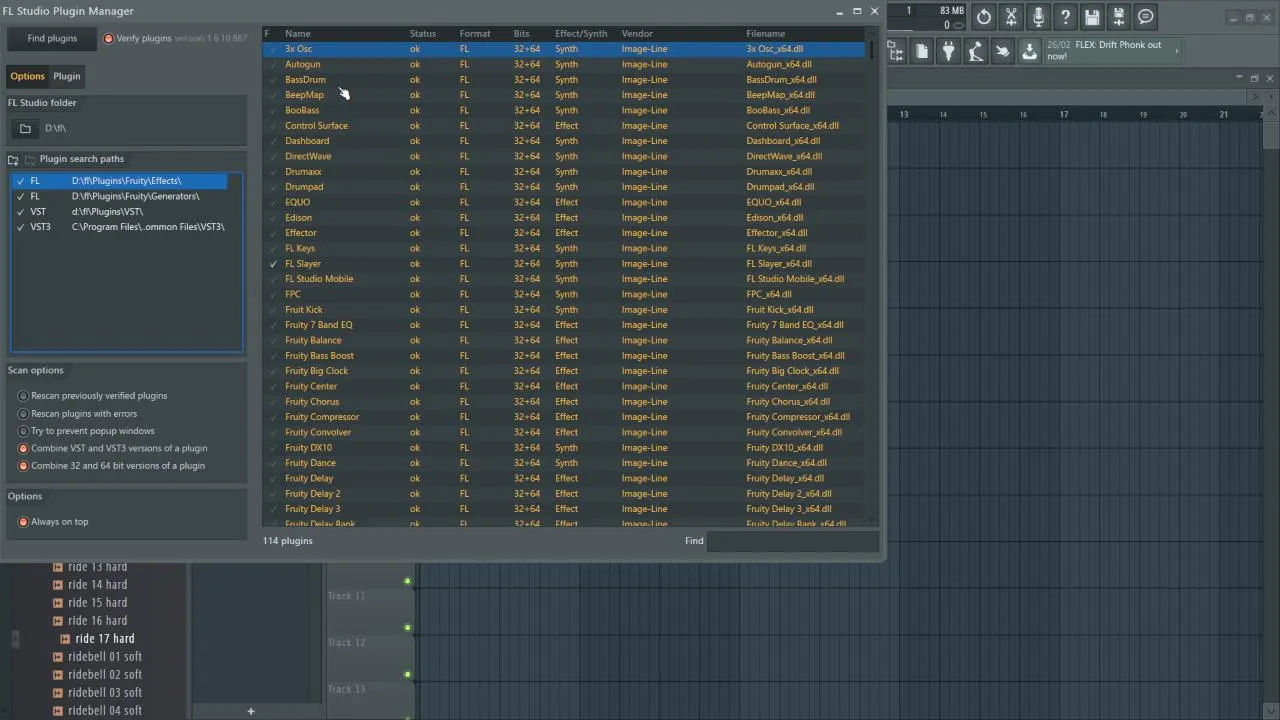Viewport: 1280px width, 720px height.
Task: Sort plugins by the Status column
Action: [x=423, y=34]
